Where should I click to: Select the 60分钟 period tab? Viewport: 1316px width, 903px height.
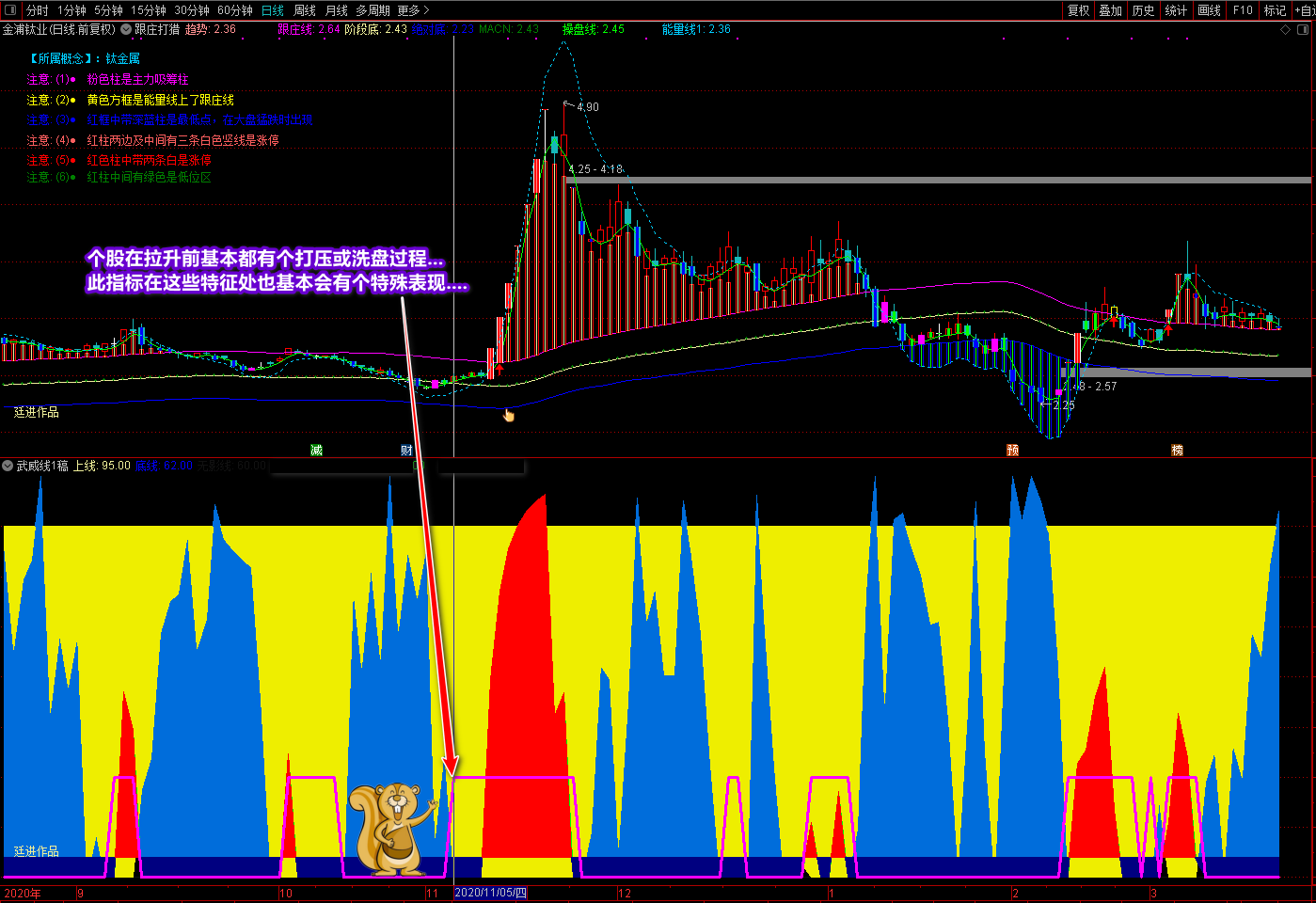pos(235,10)
